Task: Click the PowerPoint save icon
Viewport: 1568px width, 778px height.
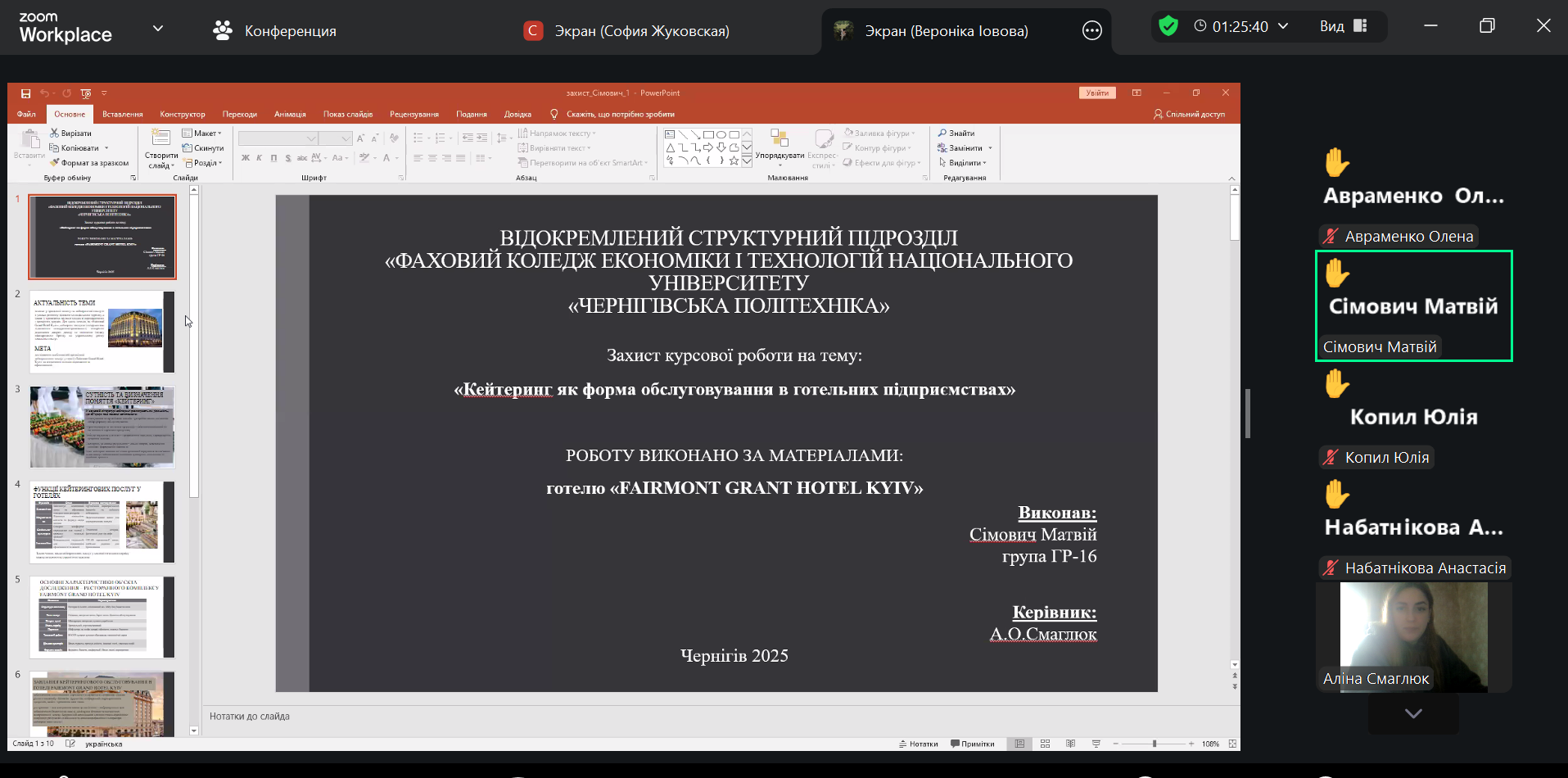Action: click(x=25, y=93)
